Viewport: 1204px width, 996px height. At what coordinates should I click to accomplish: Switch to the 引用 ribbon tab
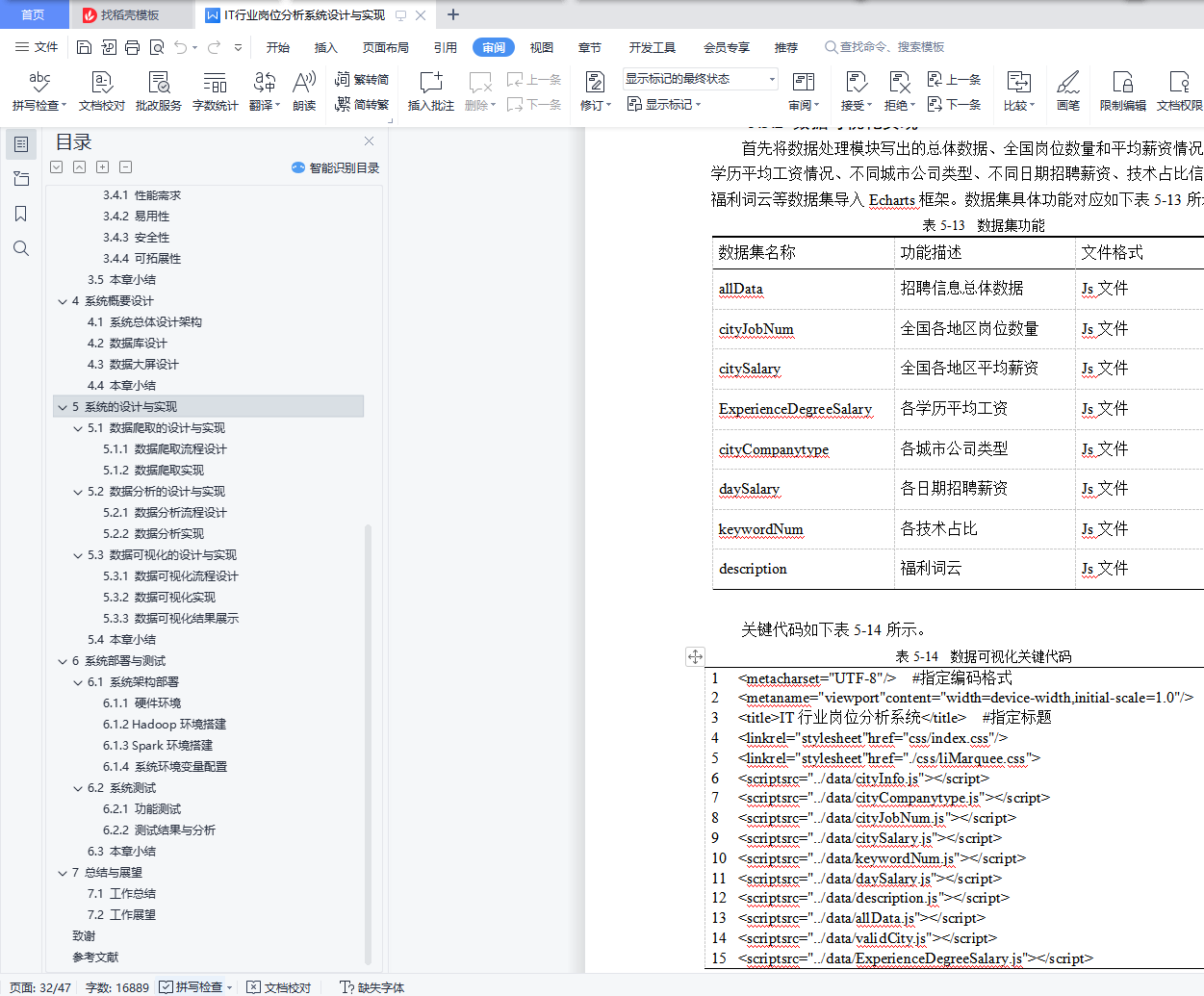(x=445, y=47)
